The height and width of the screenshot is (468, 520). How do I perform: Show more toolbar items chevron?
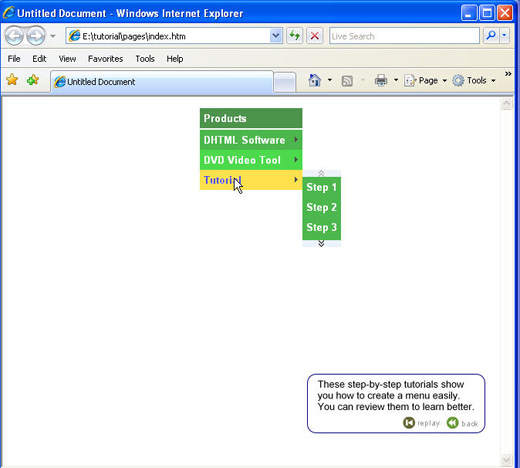(508, 74)
